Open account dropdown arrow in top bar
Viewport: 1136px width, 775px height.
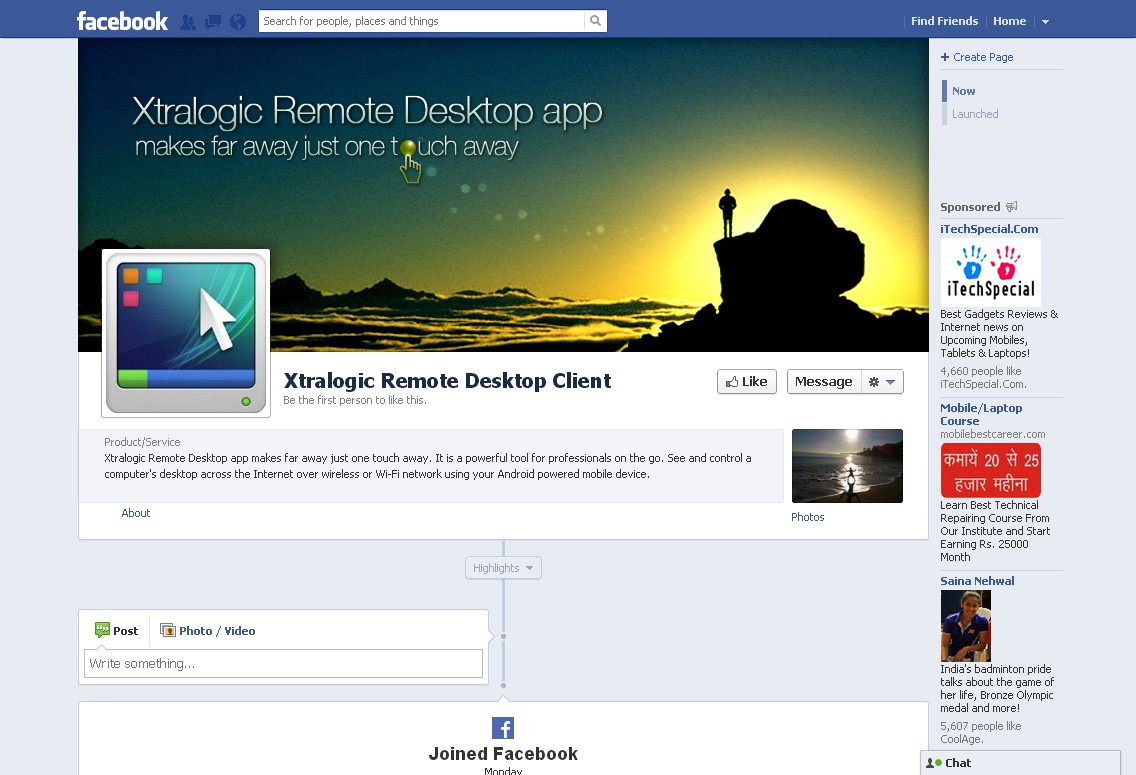(1045, 22)
